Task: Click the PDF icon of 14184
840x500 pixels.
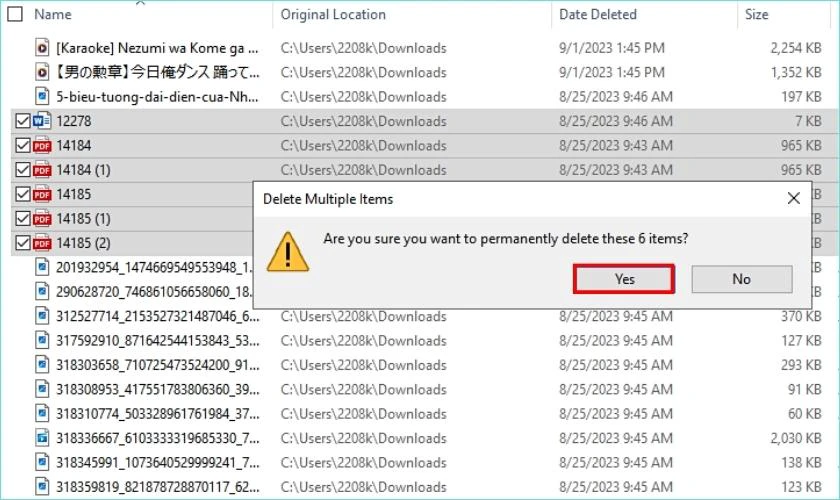Action: tap(42, 145)
